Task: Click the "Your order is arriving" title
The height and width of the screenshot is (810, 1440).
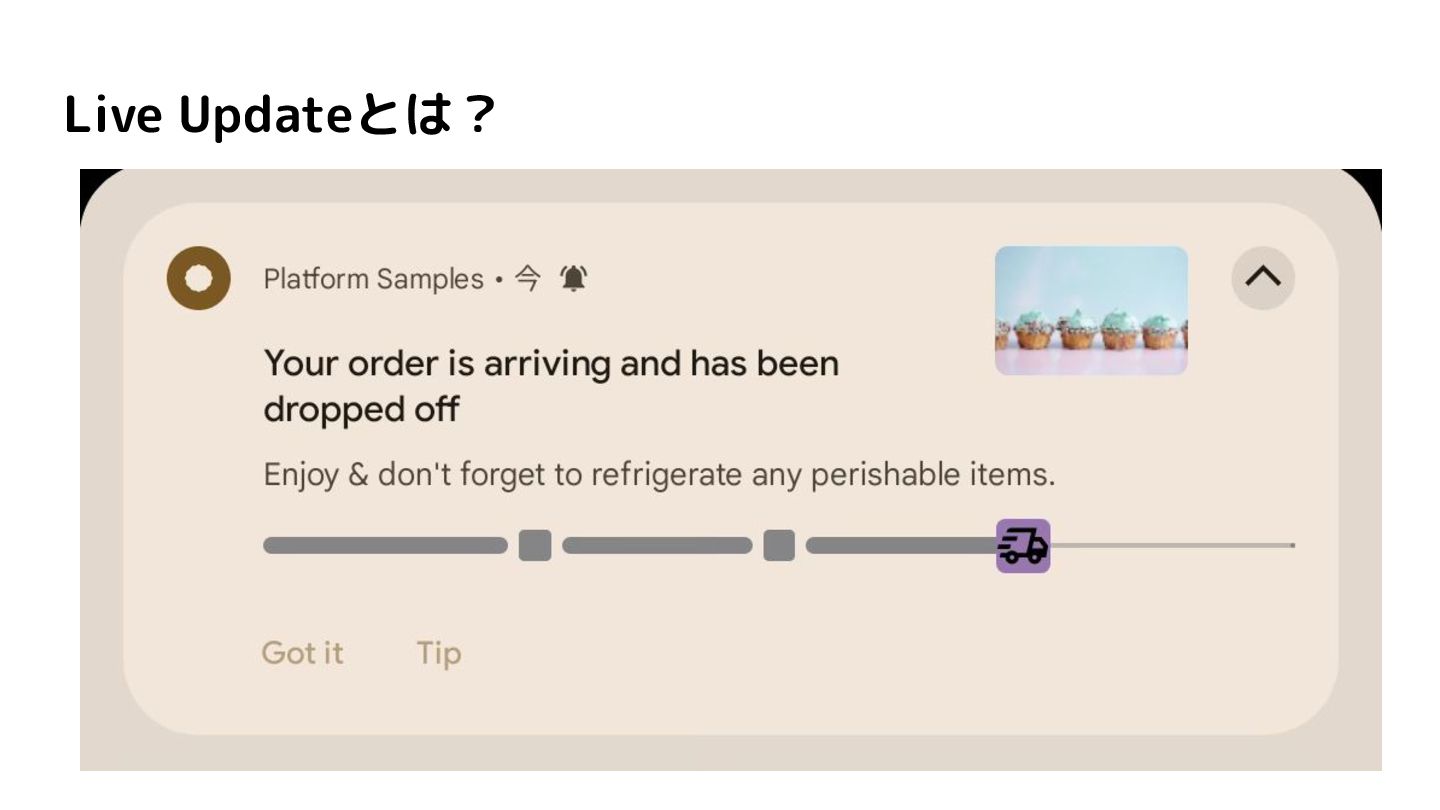Action: point(551,386)
